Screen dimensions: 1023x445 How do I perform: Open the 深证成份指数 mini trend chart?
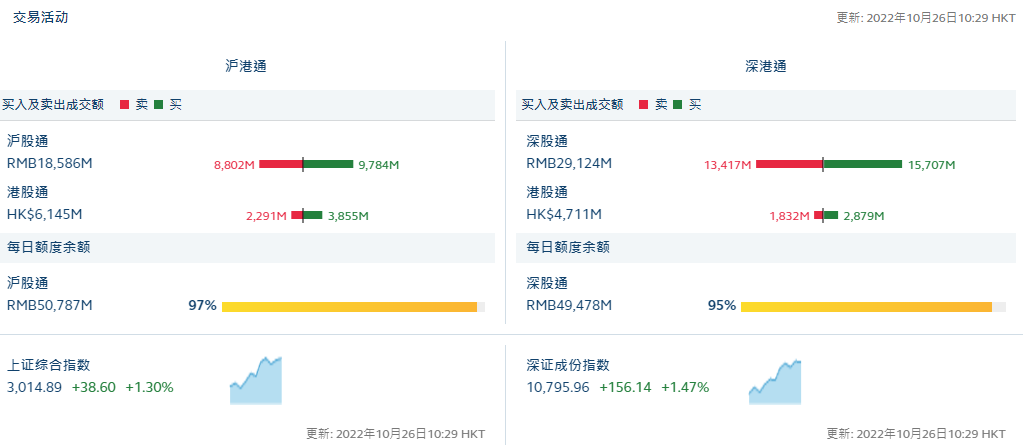click(x=775, y=382)
